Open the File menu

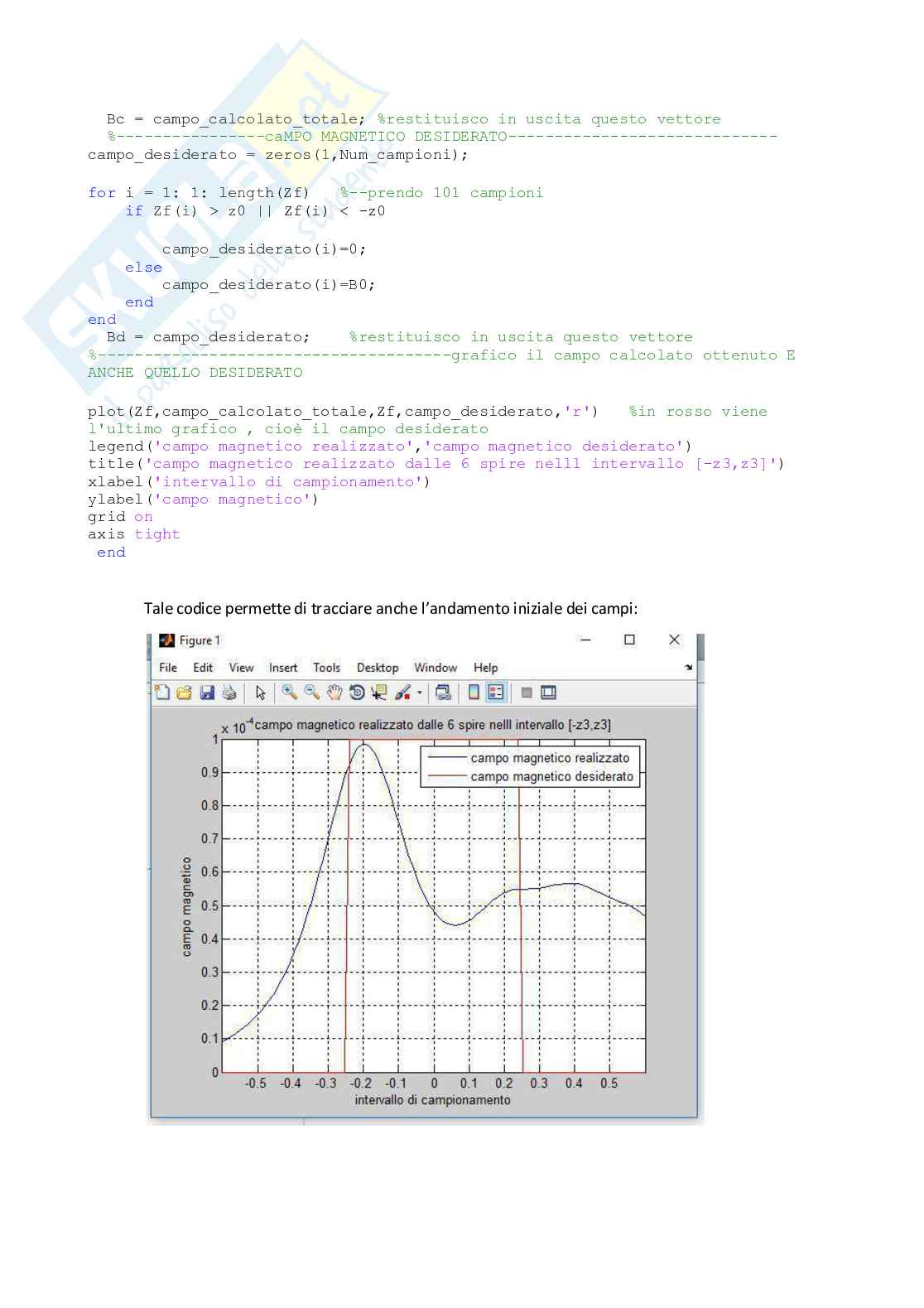click(168, 668)
